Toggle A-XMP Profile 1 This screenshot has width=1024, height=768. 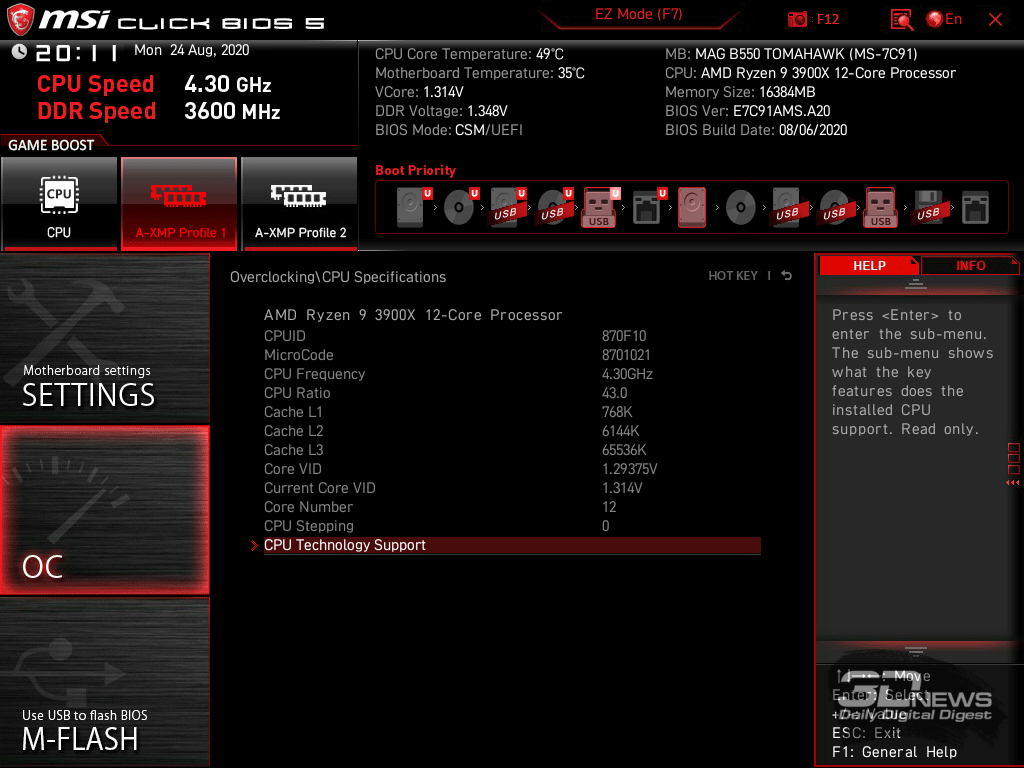pyautogui.click(x=179, y=204)
